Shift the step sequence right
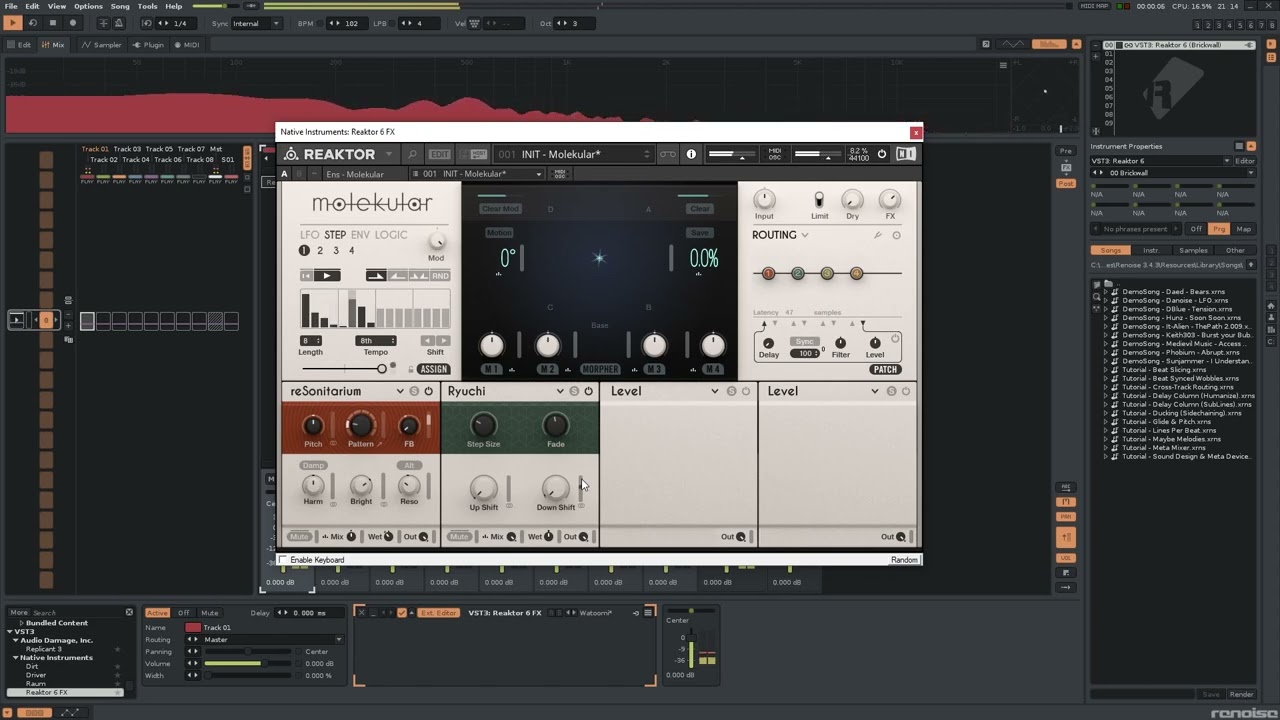Viewport: 1280px width, 720px height. pos(443,341)
